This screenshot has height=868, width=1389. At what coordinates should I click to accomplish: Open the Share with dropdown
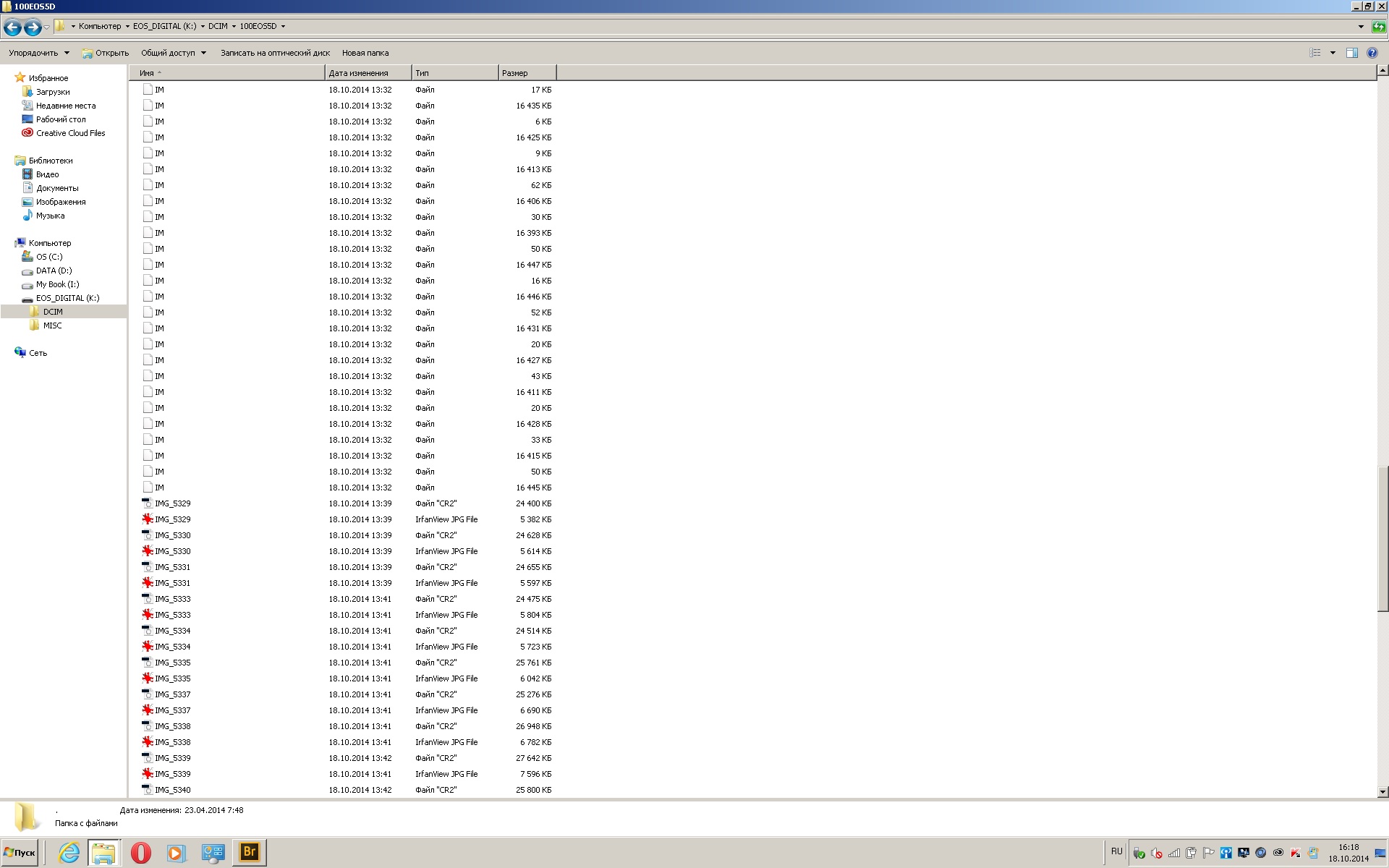point(174,53)
